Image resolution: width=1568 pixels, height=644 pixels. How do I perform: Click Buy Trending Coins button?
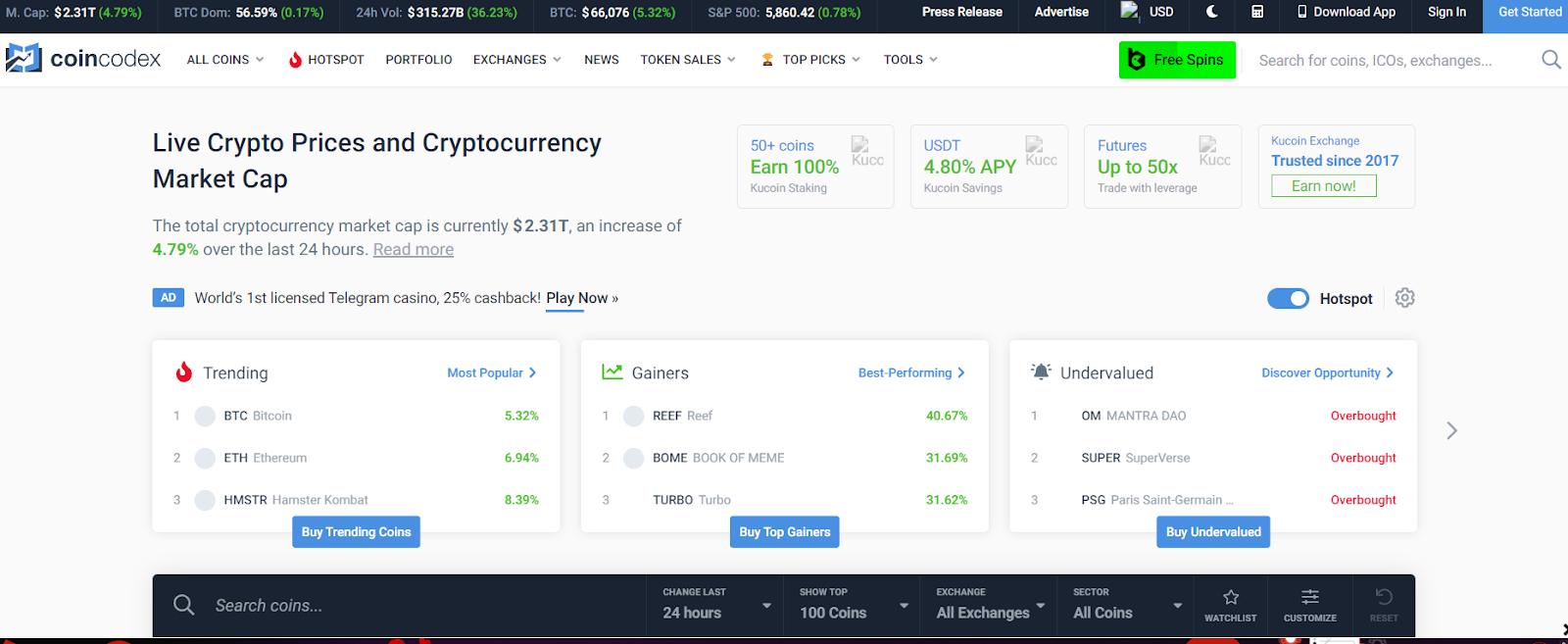point(356,531)
